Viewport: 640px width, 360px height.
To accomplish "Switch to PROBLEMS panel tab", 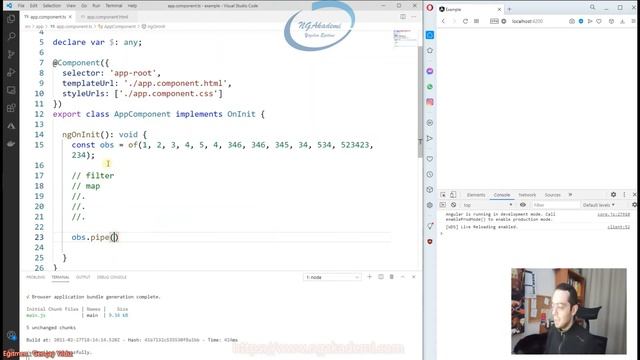I will [x=36, y=277].
